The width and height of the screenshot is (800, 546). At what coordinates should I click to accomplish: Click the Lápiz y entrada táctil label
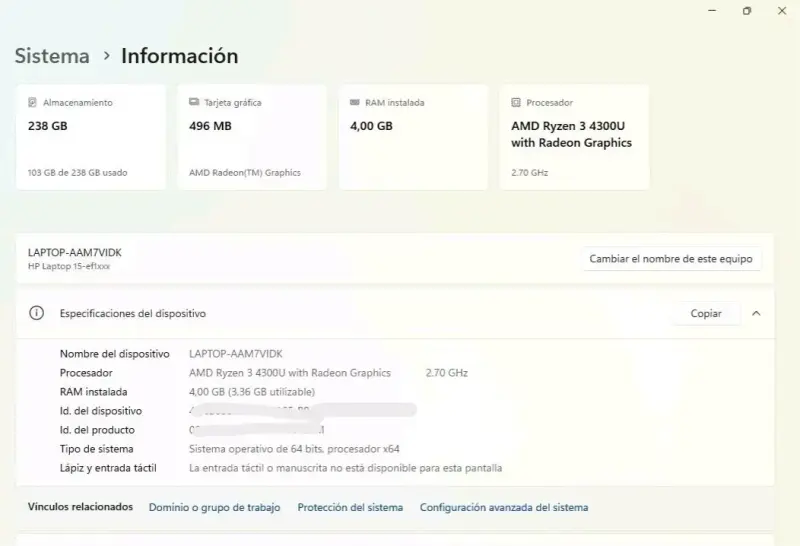[x=108, y=467]
